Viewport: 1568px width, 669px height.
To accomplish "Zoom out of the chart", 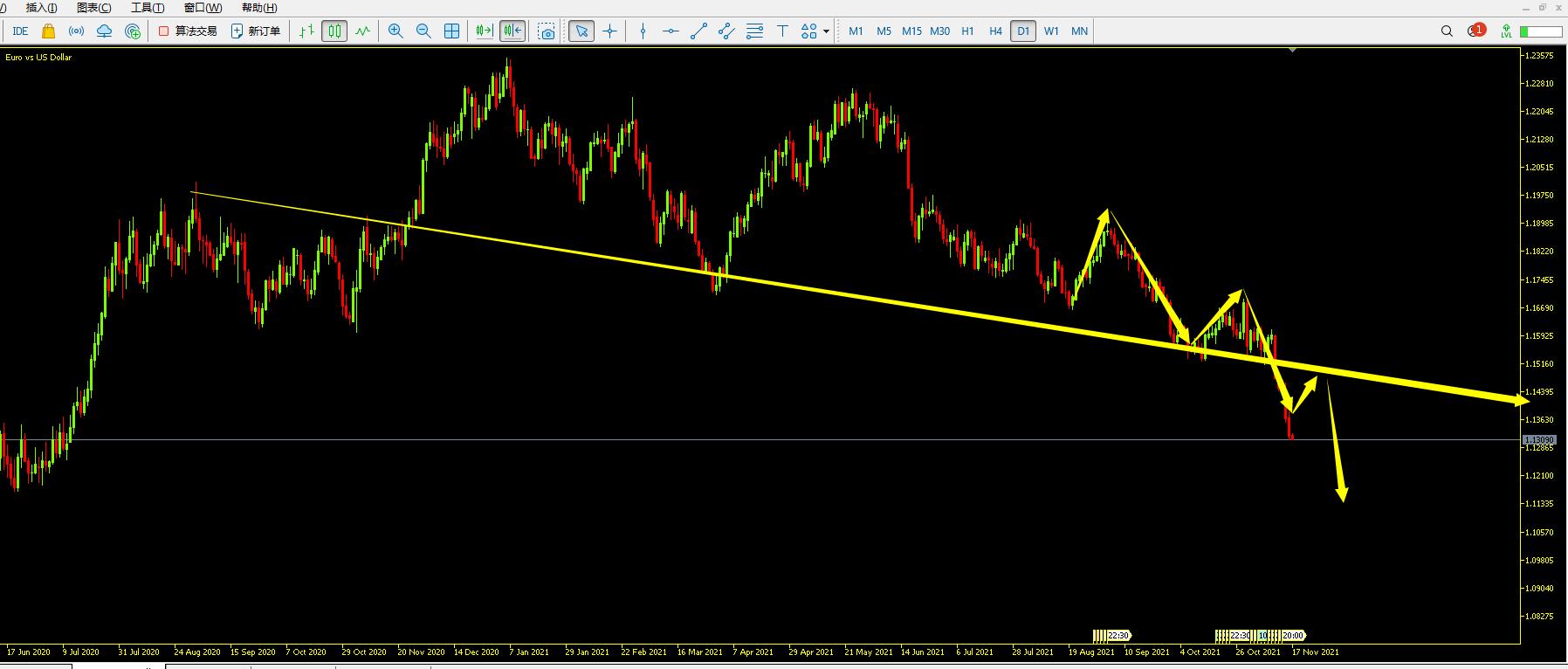I will tap(423, 31).
